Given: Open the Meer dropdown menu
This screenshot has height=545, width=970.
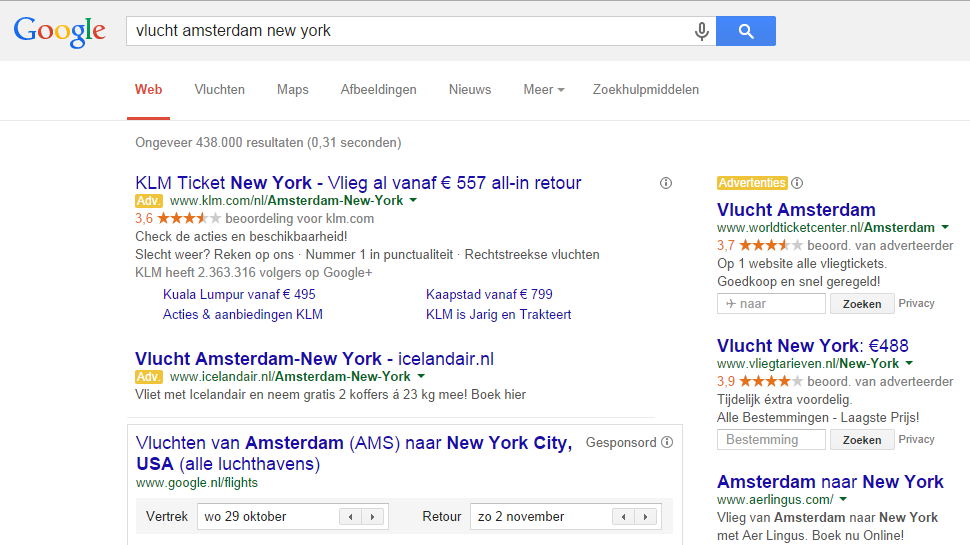Looking at the screenshot, I should point(544,90).
